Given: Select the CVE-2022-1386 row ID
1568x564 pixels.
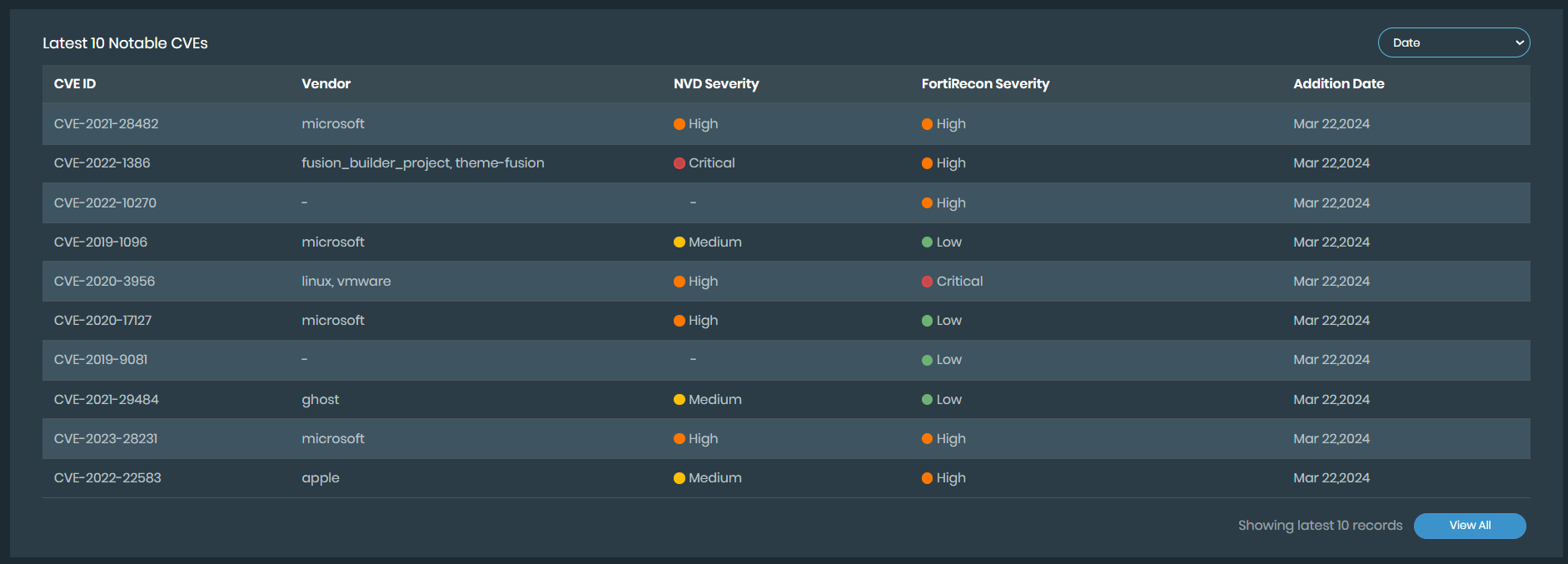Looking at the screenshot, I should [x=102, y=163].
